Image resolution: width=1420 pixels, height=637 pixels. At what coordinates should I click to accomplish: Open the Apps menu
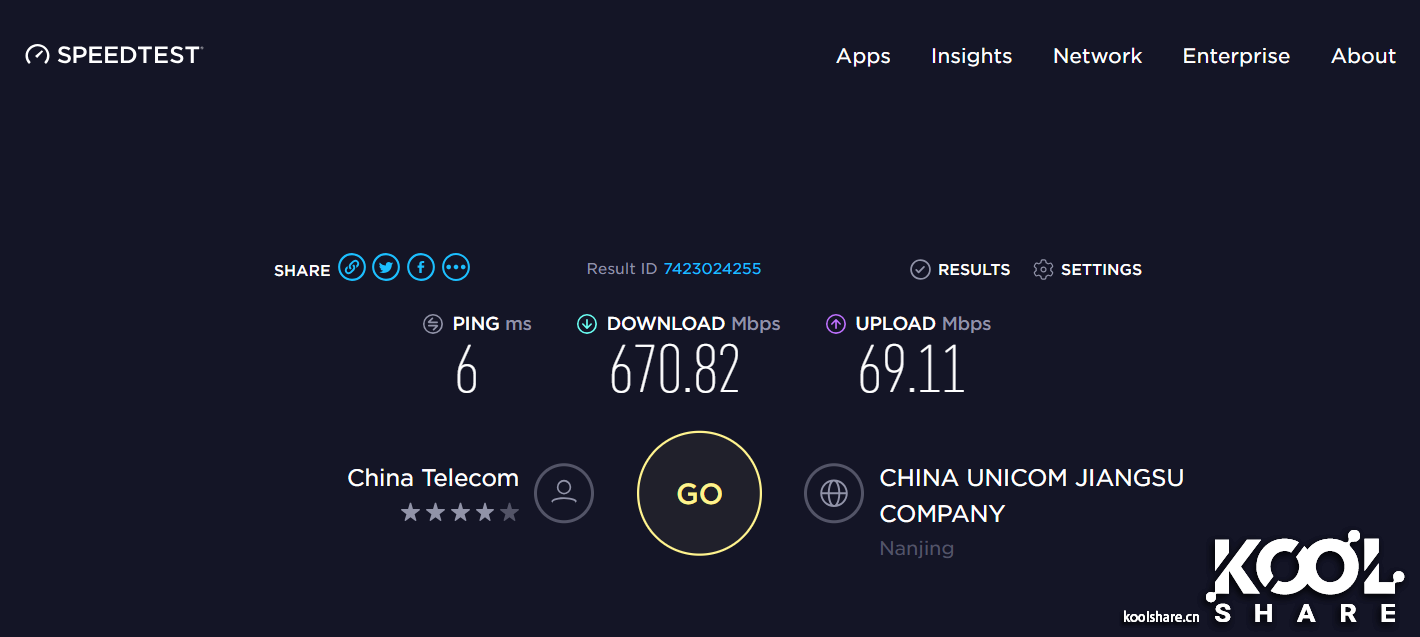[863, 56]
